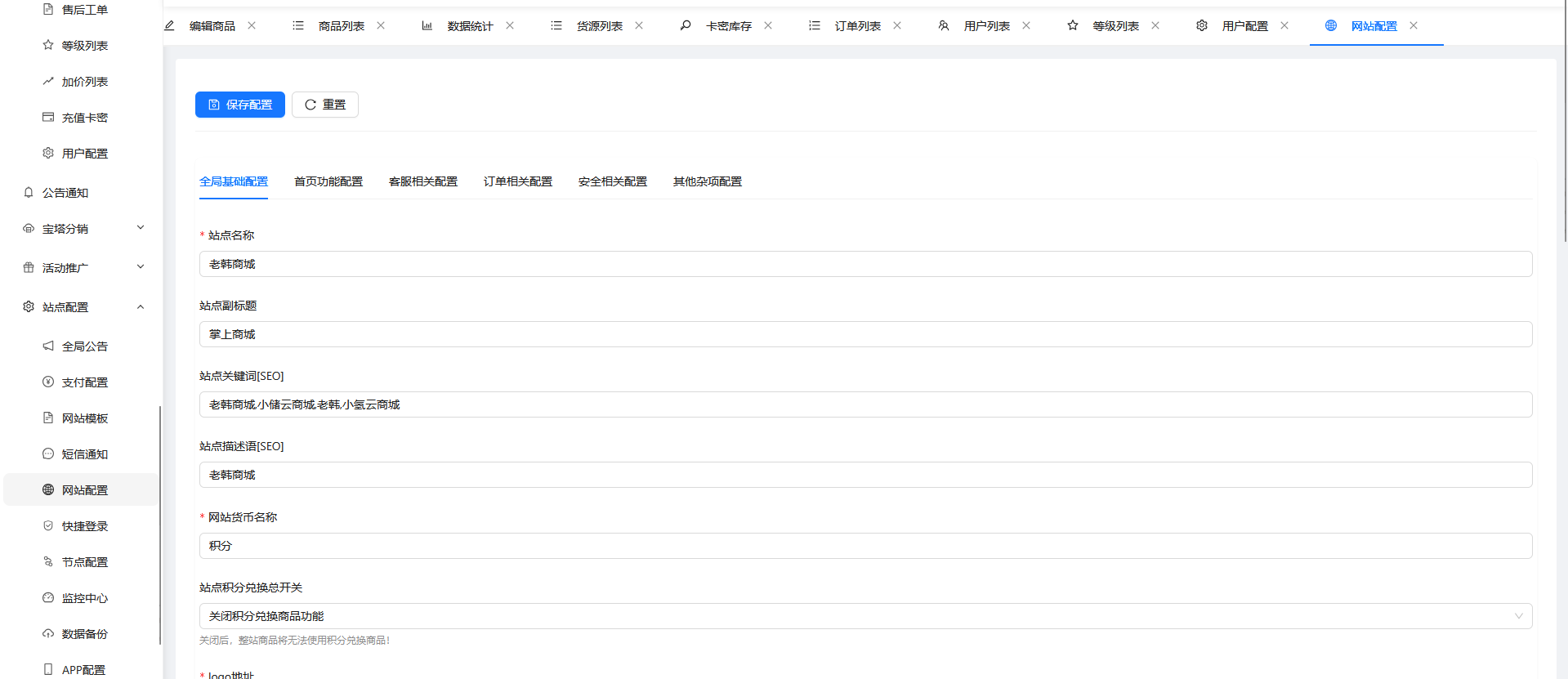1568x679 pixels.
Task: Close the 商品列表 tab
Action: tap(381, 26)
